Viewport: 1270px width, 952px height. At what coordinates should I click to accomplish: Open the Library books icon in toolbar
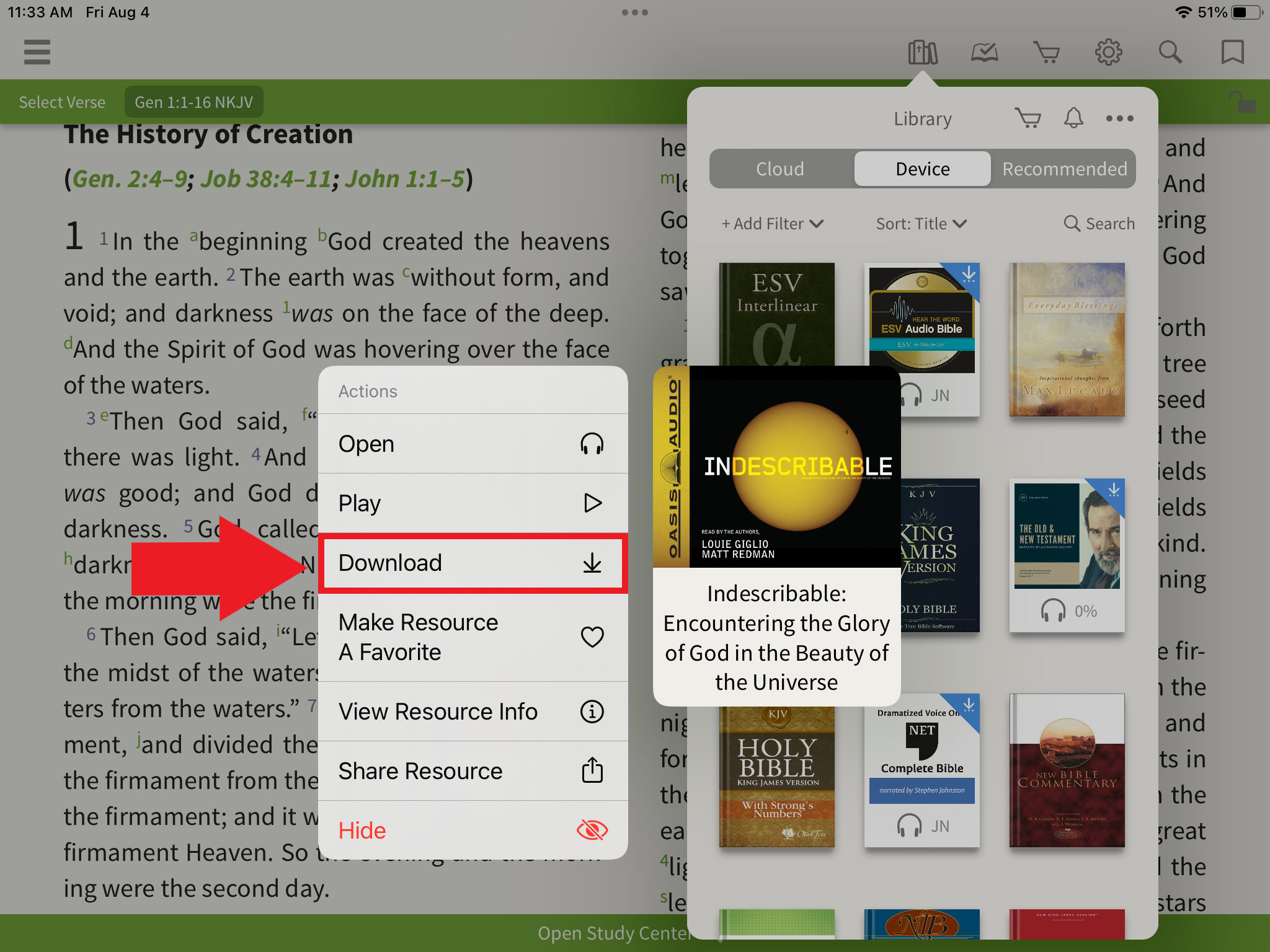pyautogui.click(x=922, y=52)
